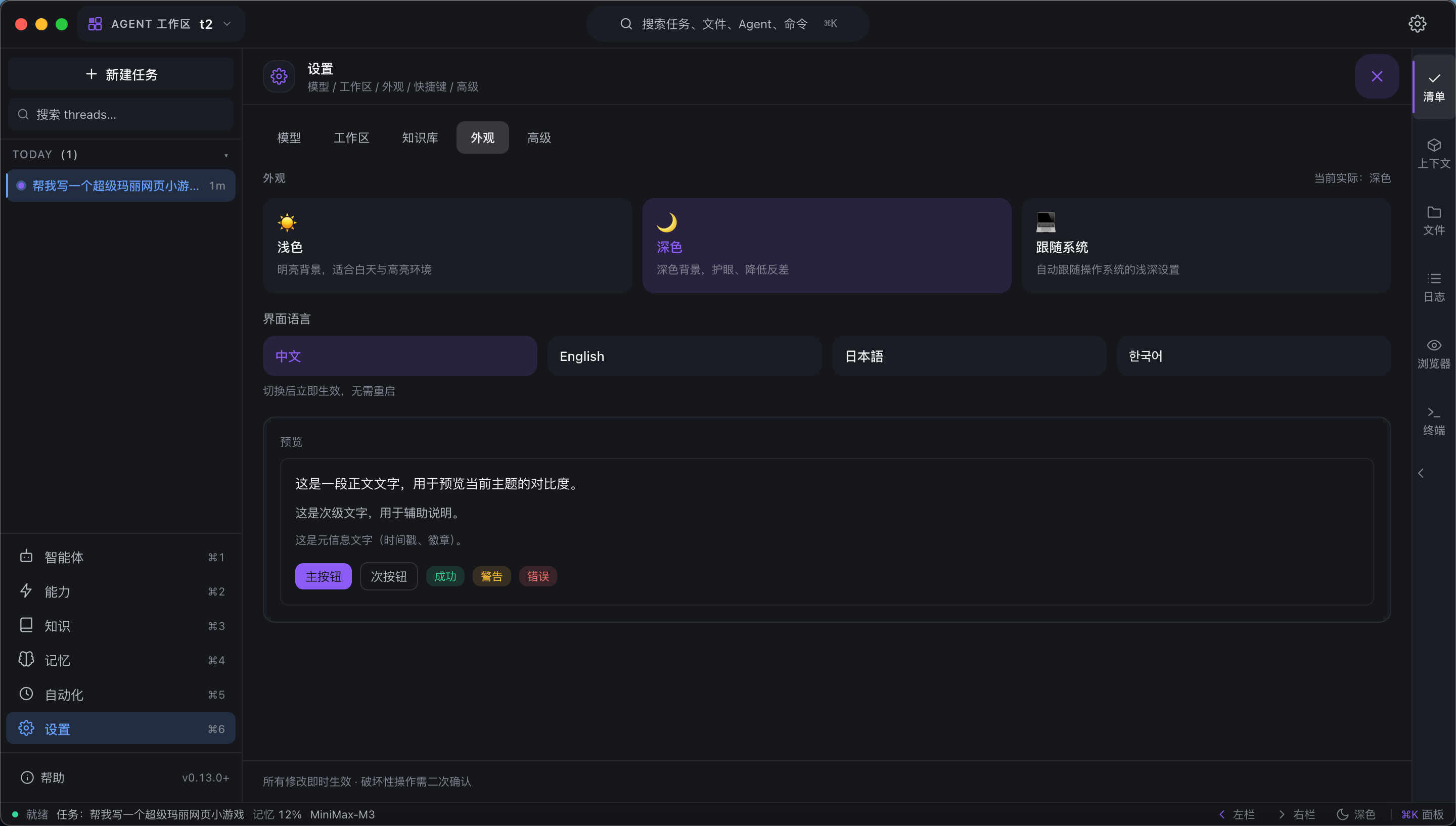Choose 한국어 as interface language

point(1253,356)
